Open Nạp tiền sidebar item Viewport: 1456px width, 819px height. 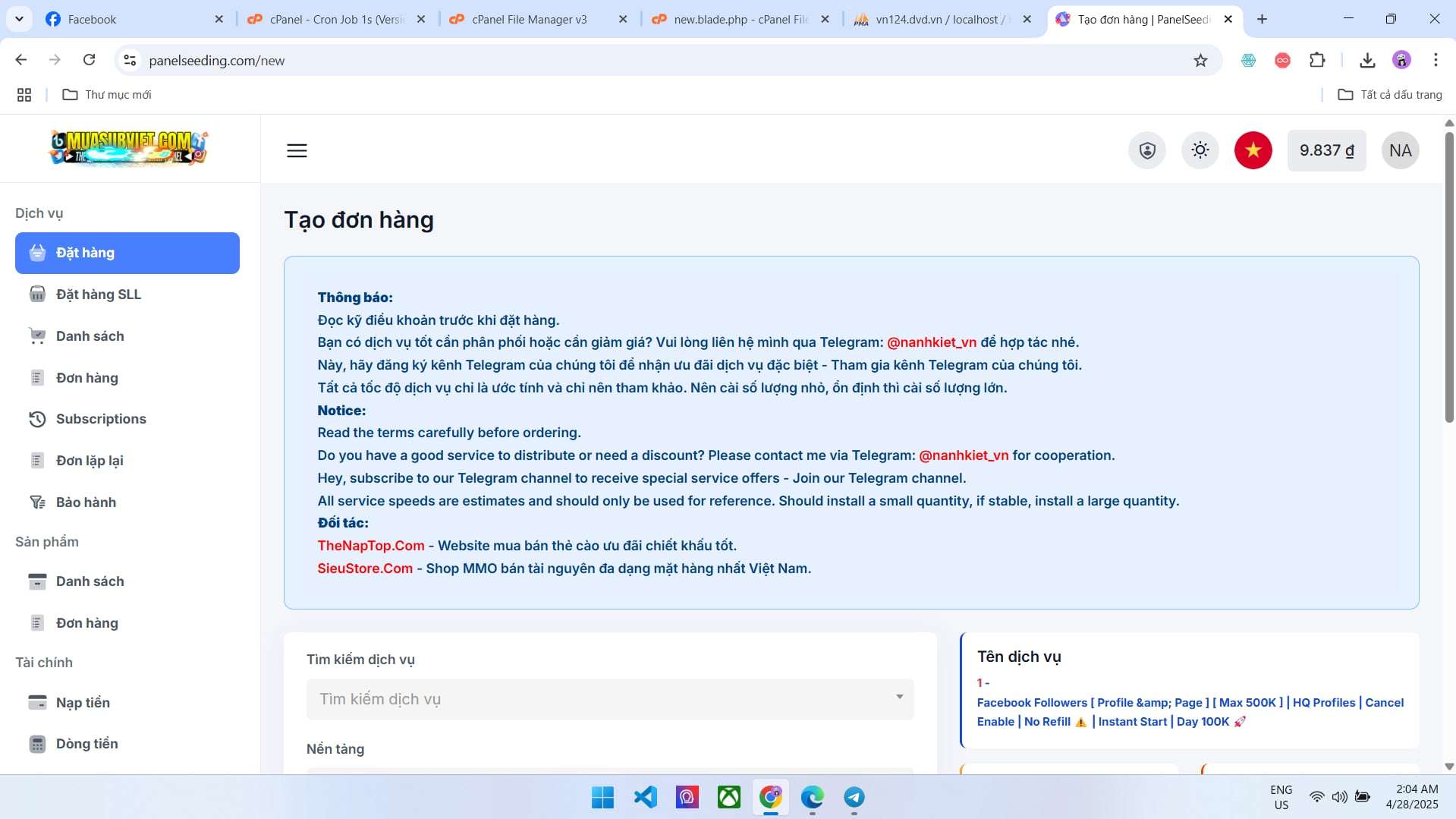[x=127, y=703]
